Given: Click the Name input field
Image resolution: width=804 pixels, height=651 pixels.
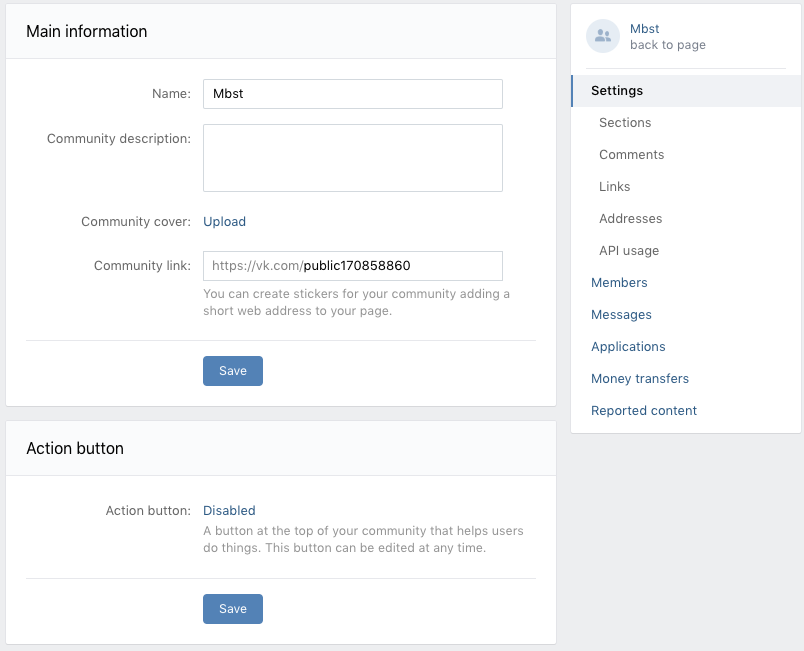Looking at the screenshot, I should point(353,94).
